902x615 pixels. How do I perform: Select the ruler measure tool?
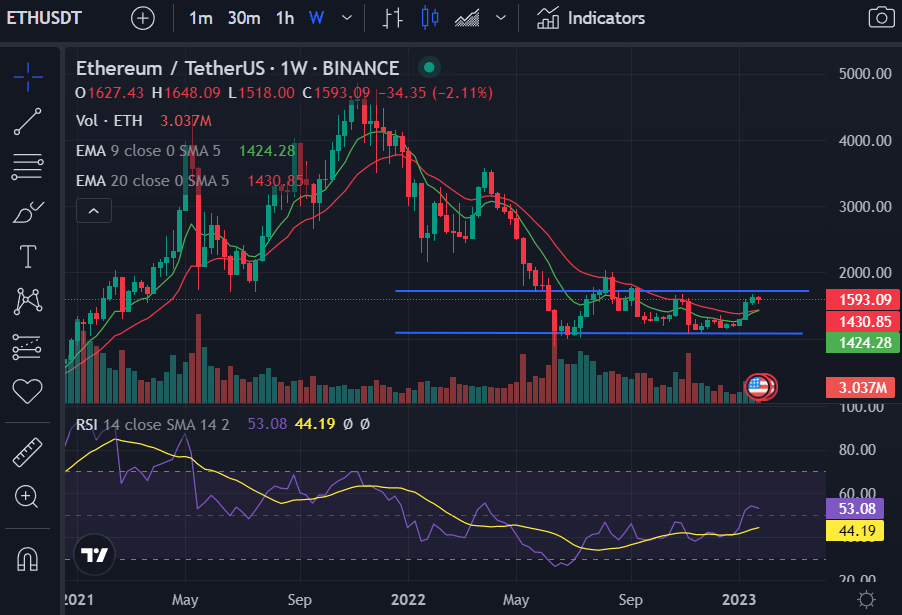click(x=28, y=452)
